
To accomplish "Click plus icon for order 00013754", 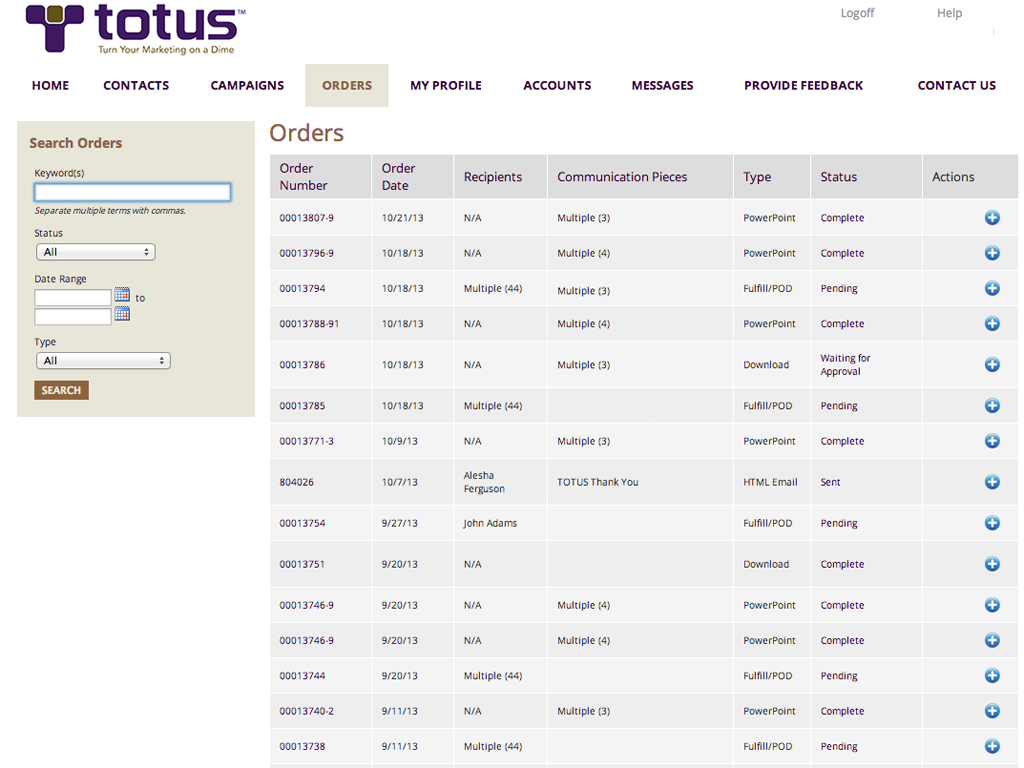I will click(x=992, y=523).
